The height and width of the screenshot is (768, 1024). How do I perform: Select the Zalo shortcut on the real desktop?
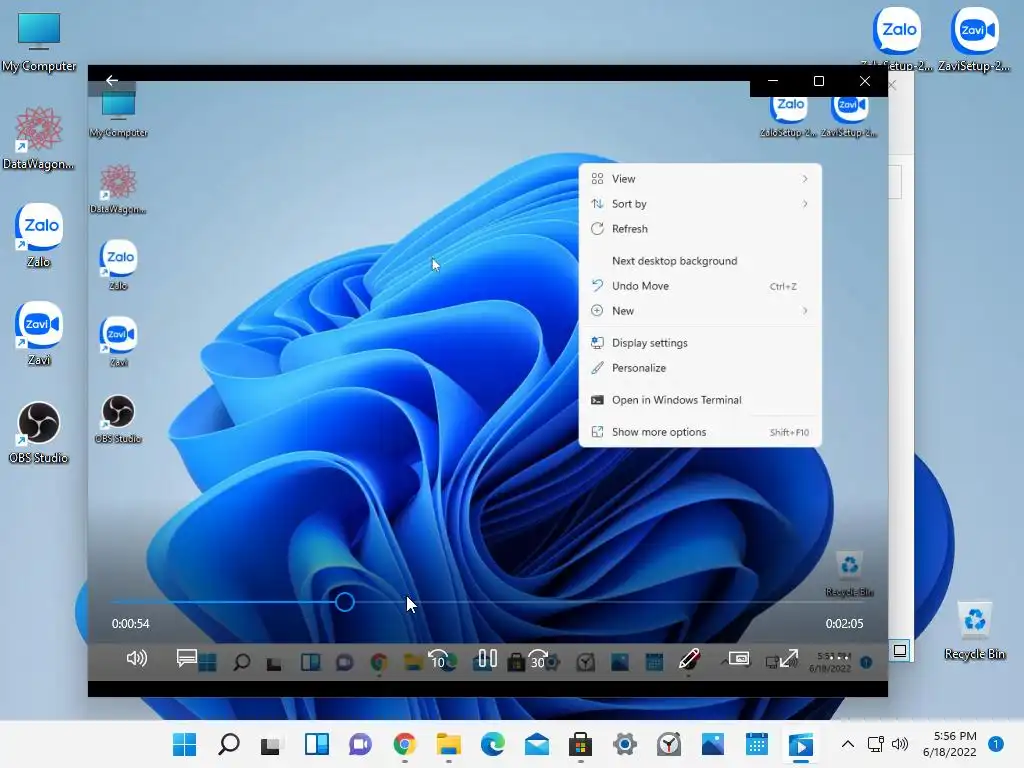39,236
